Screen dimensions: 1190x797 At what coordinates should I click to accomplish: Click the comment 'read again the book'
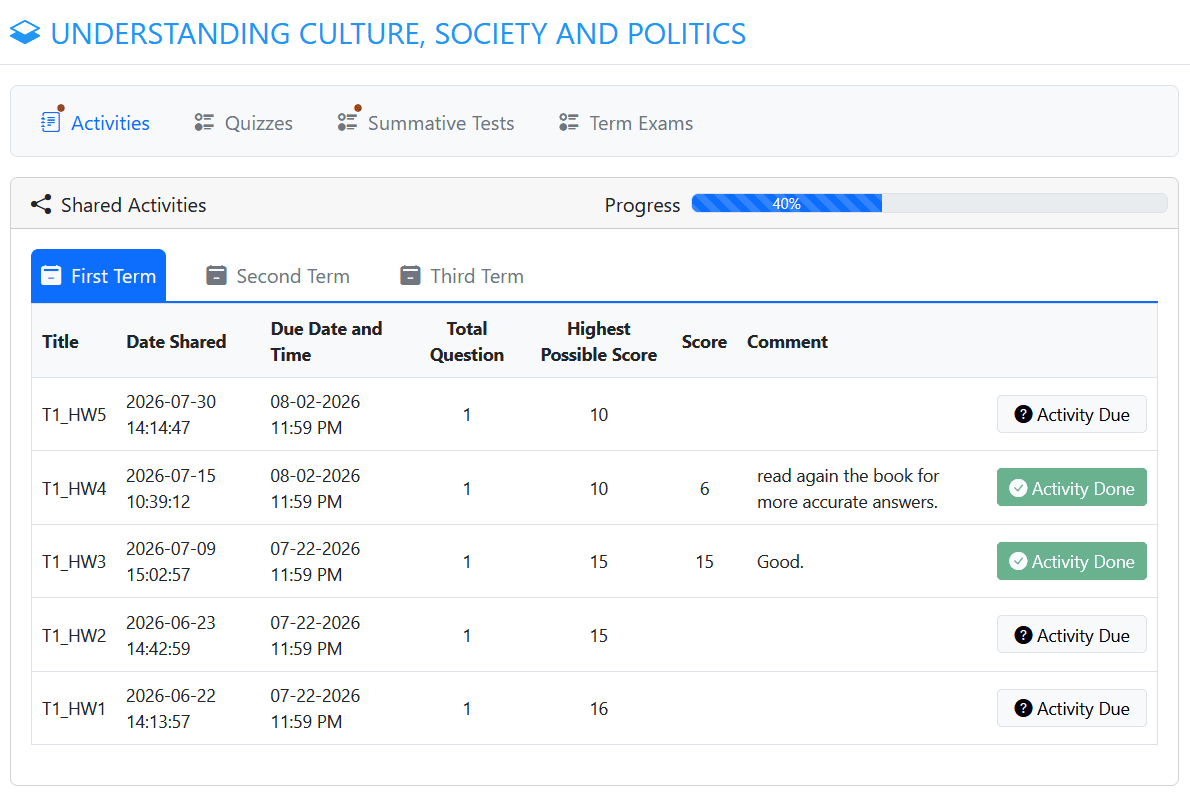click(x=848, y=488)
